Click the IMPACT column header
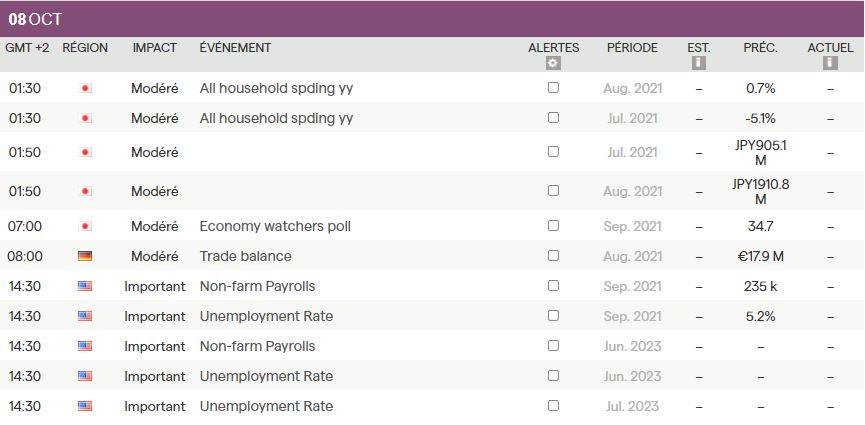Image resolution: width=865 pixels, height=425 pixels. click(155, 47)
